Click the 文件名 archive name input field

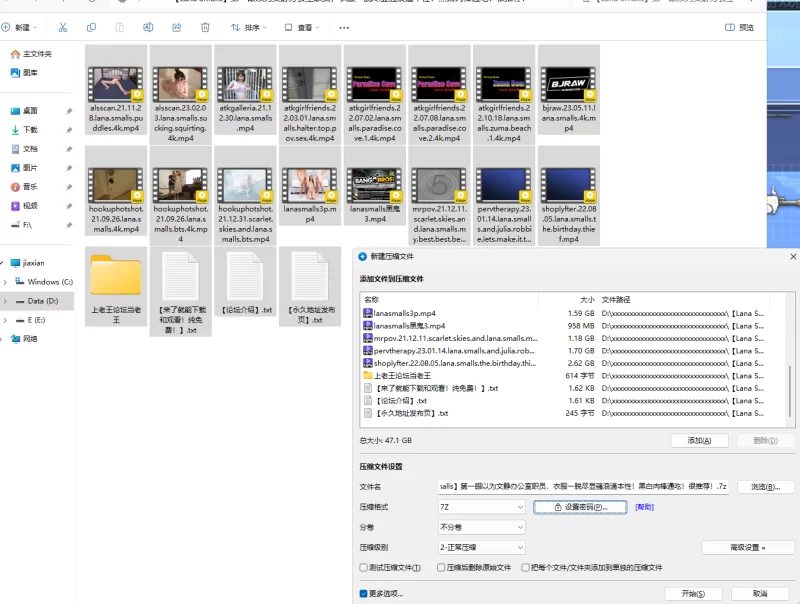coord(584,487)
